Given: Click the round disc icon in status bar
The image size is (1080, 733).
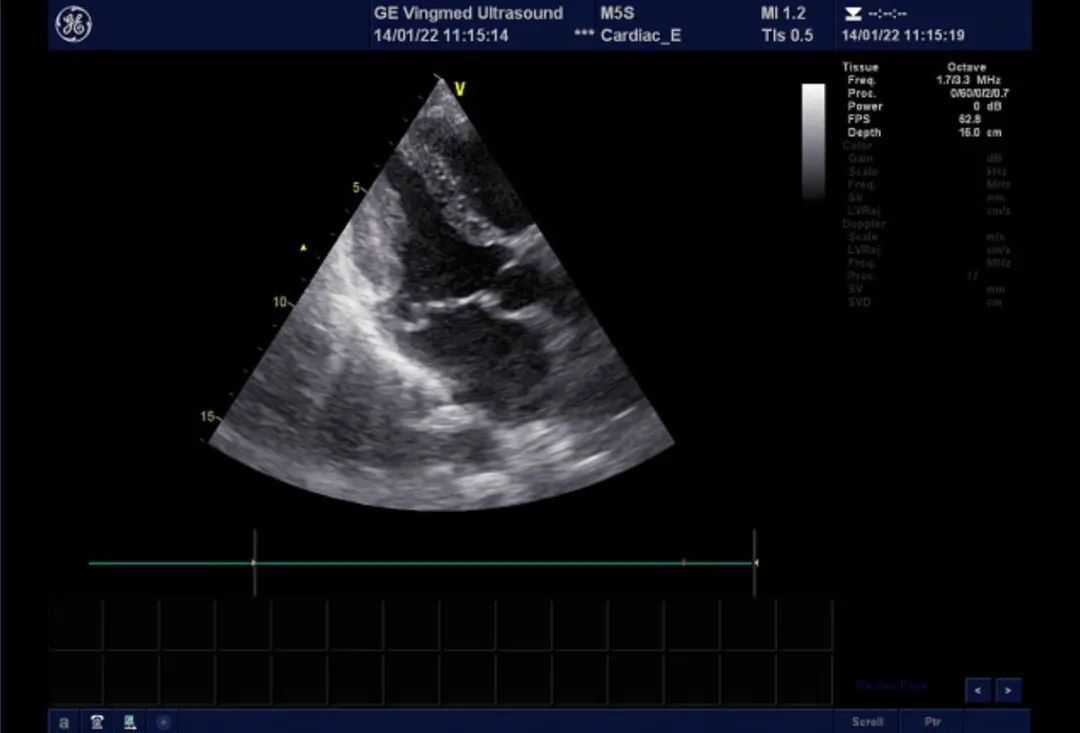Looking at the screenshot, I should tap(163, 721).
